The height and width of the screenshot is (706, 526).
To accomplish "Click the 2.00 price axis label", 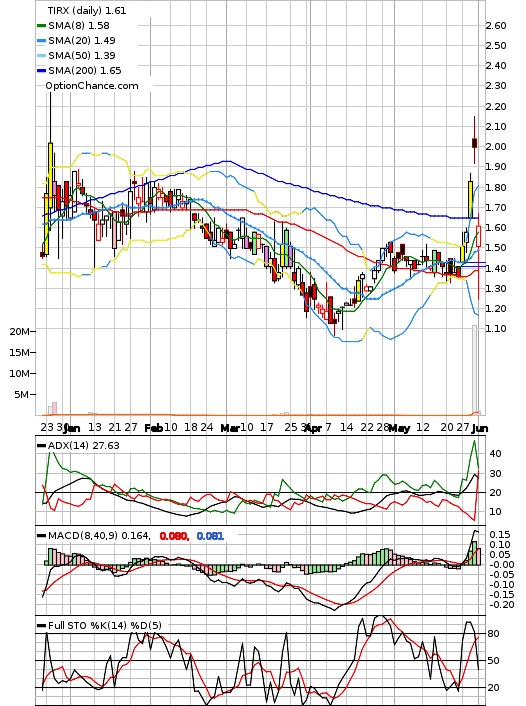I will point(496,146).
